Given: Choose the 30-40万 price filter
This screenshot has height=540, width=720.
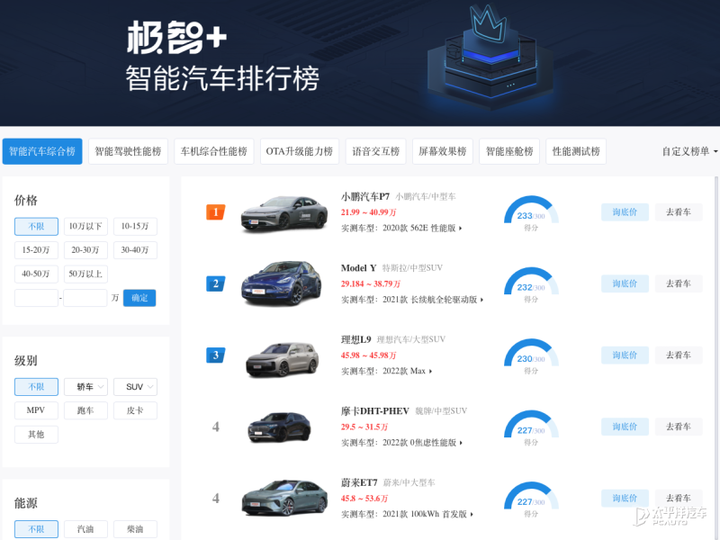Looking at the screenshot, I should coord(135,250).
